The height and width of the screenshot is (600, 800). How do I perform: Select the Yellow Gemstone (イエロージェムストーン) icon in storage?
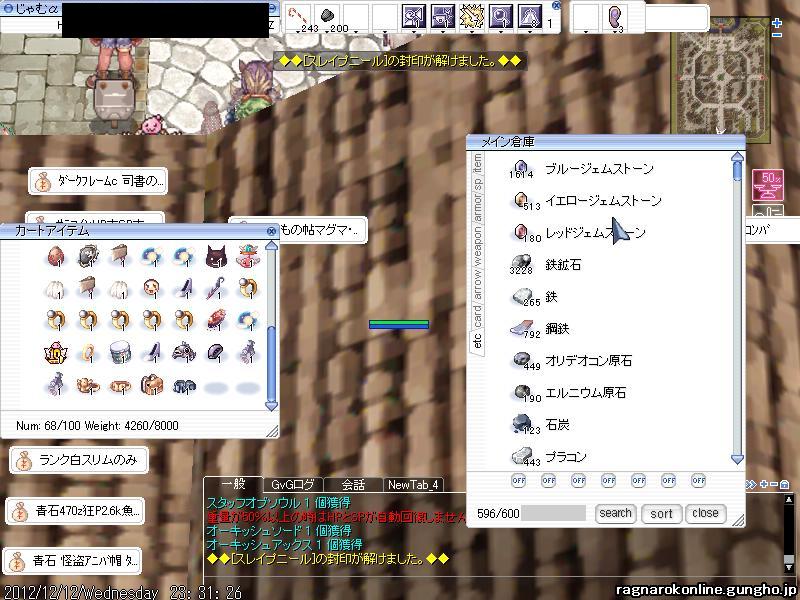(520, 199)
